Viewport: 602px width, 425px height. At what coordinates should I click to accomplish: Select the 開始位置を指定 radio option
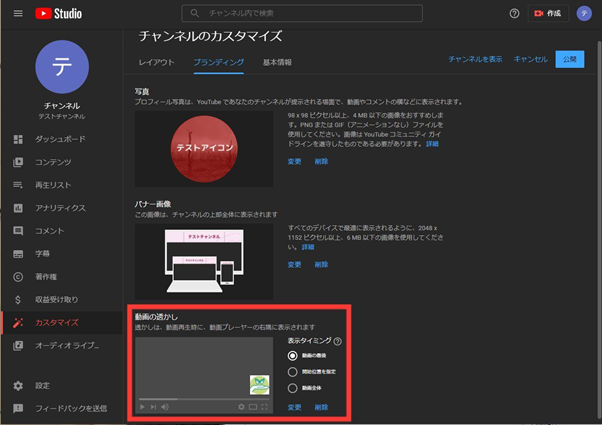pyautogui.click(x=293, y=371)
